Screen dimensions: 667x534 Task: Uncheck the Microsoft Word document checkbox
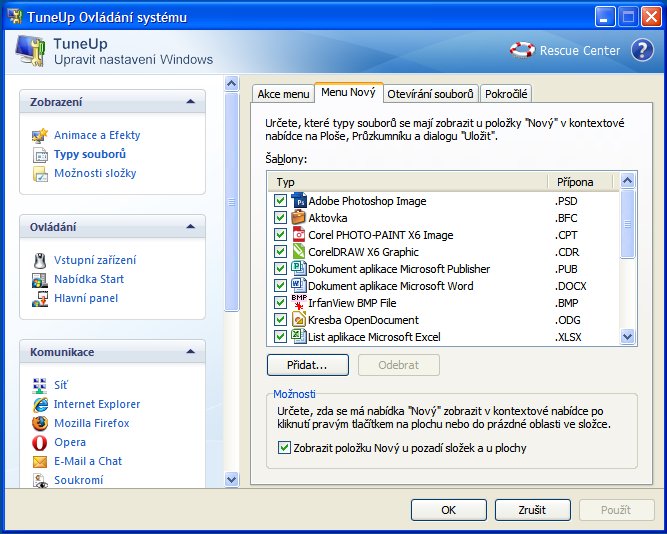coord(280,286)
